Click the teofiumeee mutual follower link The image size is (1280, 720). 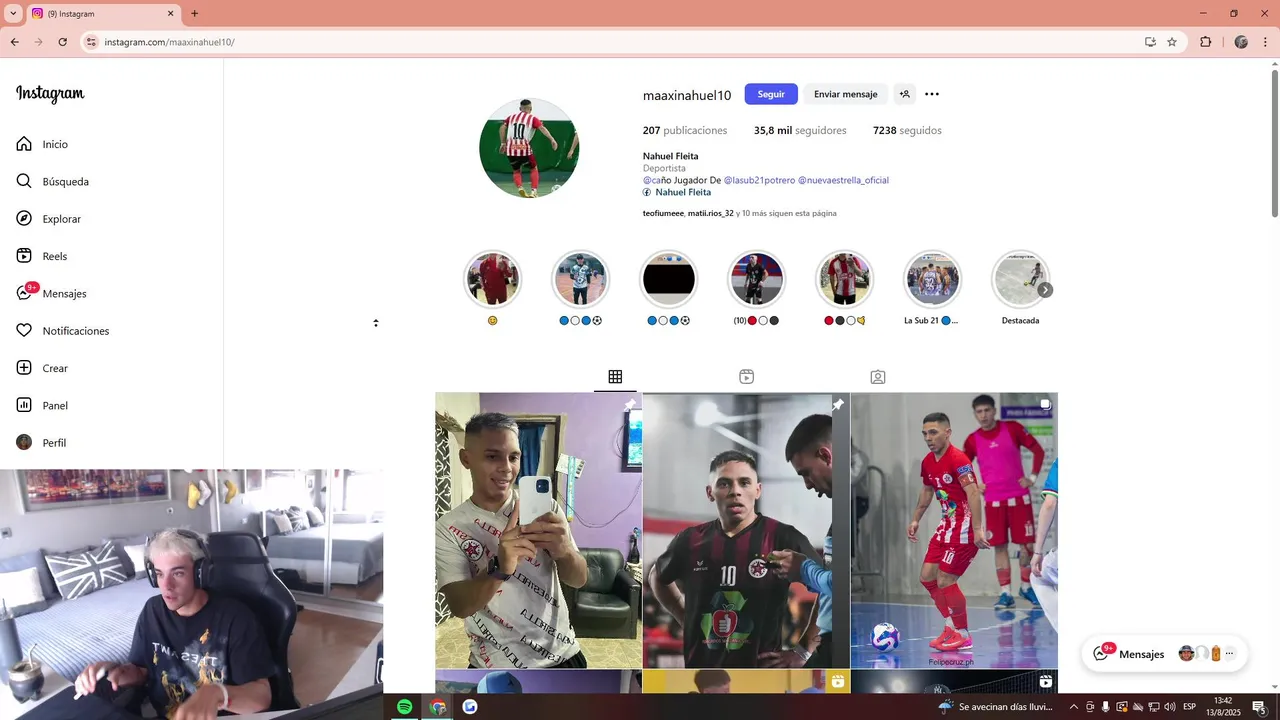663,213
